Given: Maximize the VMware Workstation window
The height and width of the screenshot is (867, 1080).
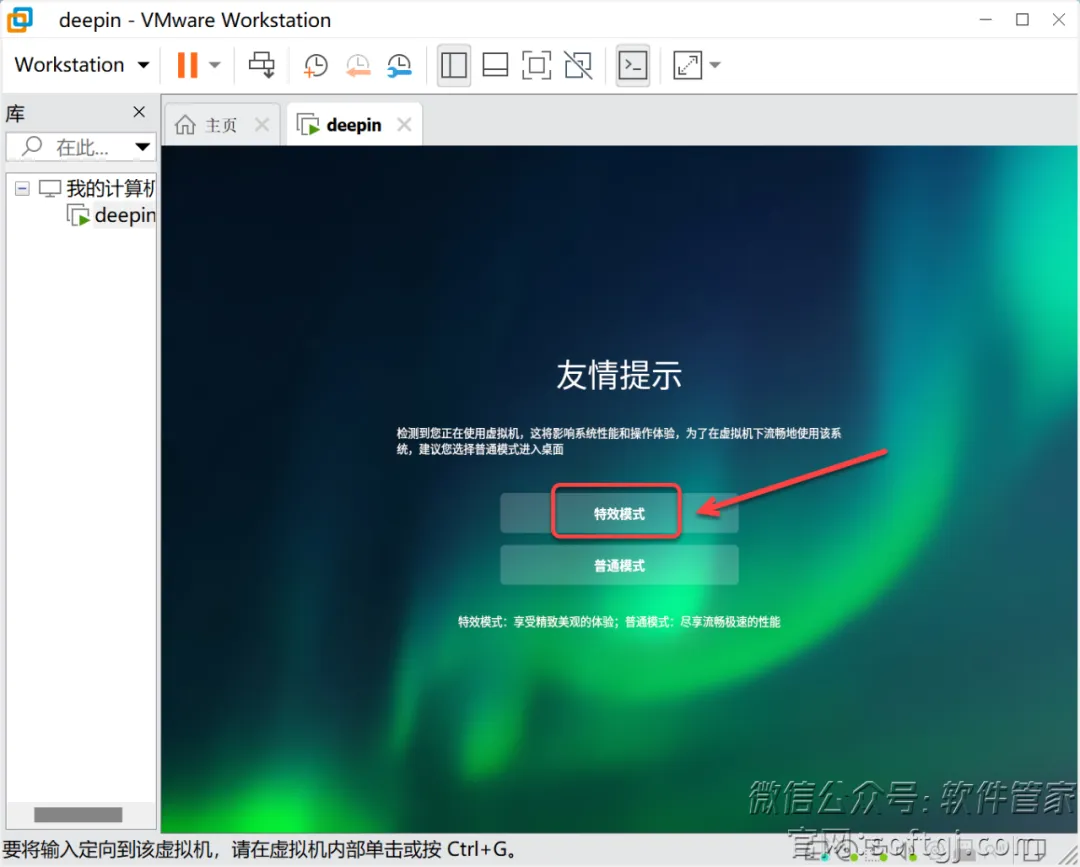Looking at the screenshot, I should click(1022, 20).
